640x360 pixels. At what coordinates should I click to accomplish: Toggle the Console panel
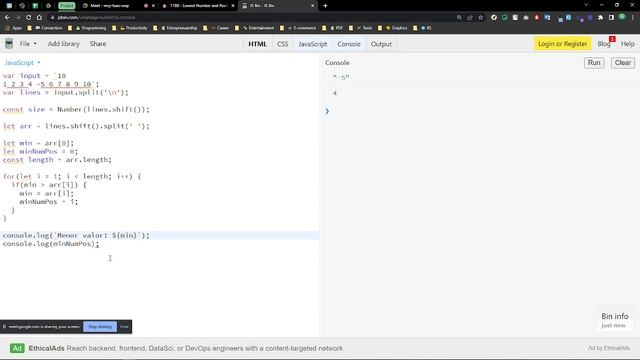click(x=349, y=44)
